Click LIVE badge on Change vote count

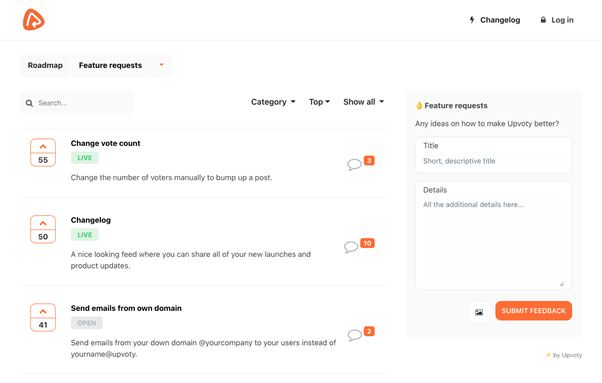point(85,158)
